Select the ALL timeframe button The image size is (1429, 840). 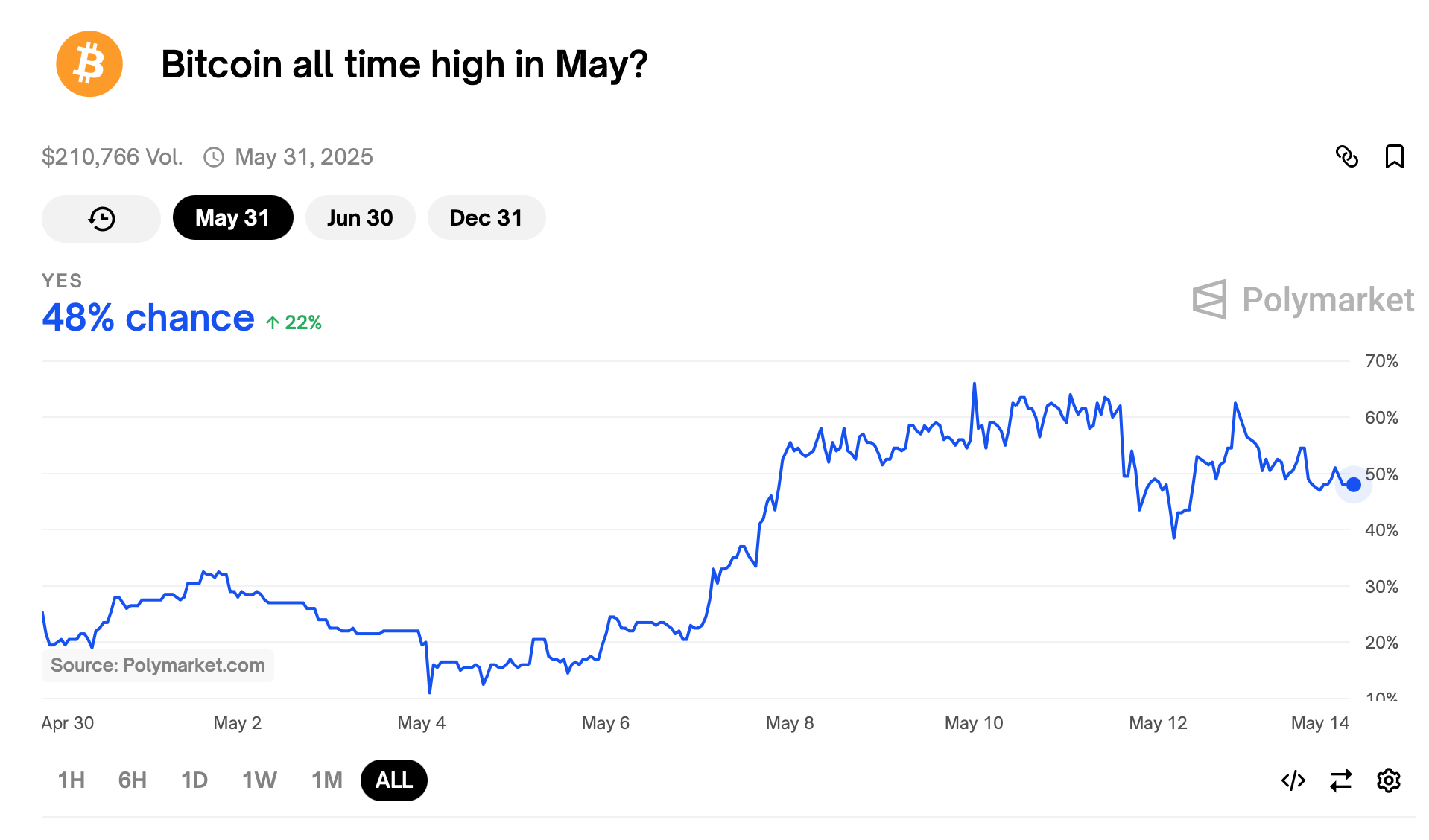click(x=393, y=780)
